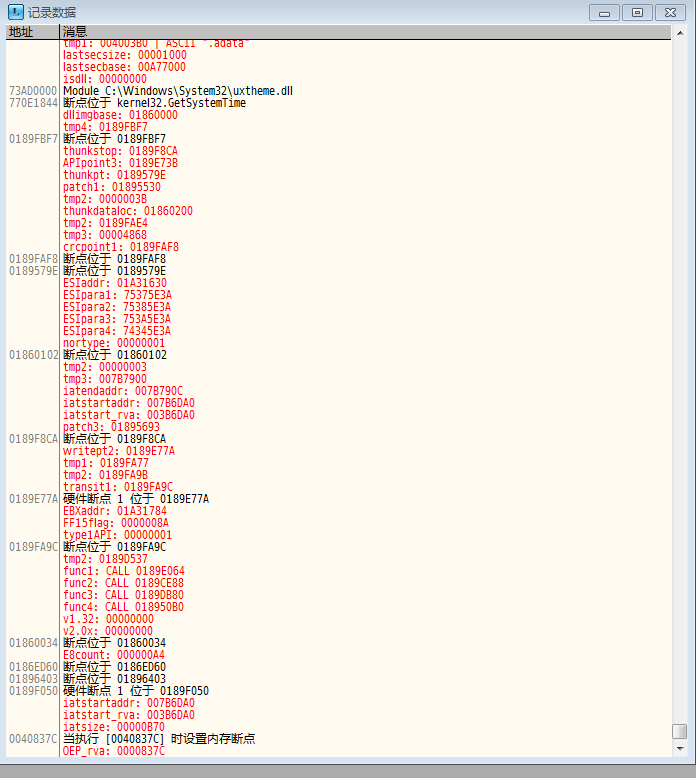Select the 断点位于 0189FBF7 line
696x778 pixels.
tap(114, 139)
